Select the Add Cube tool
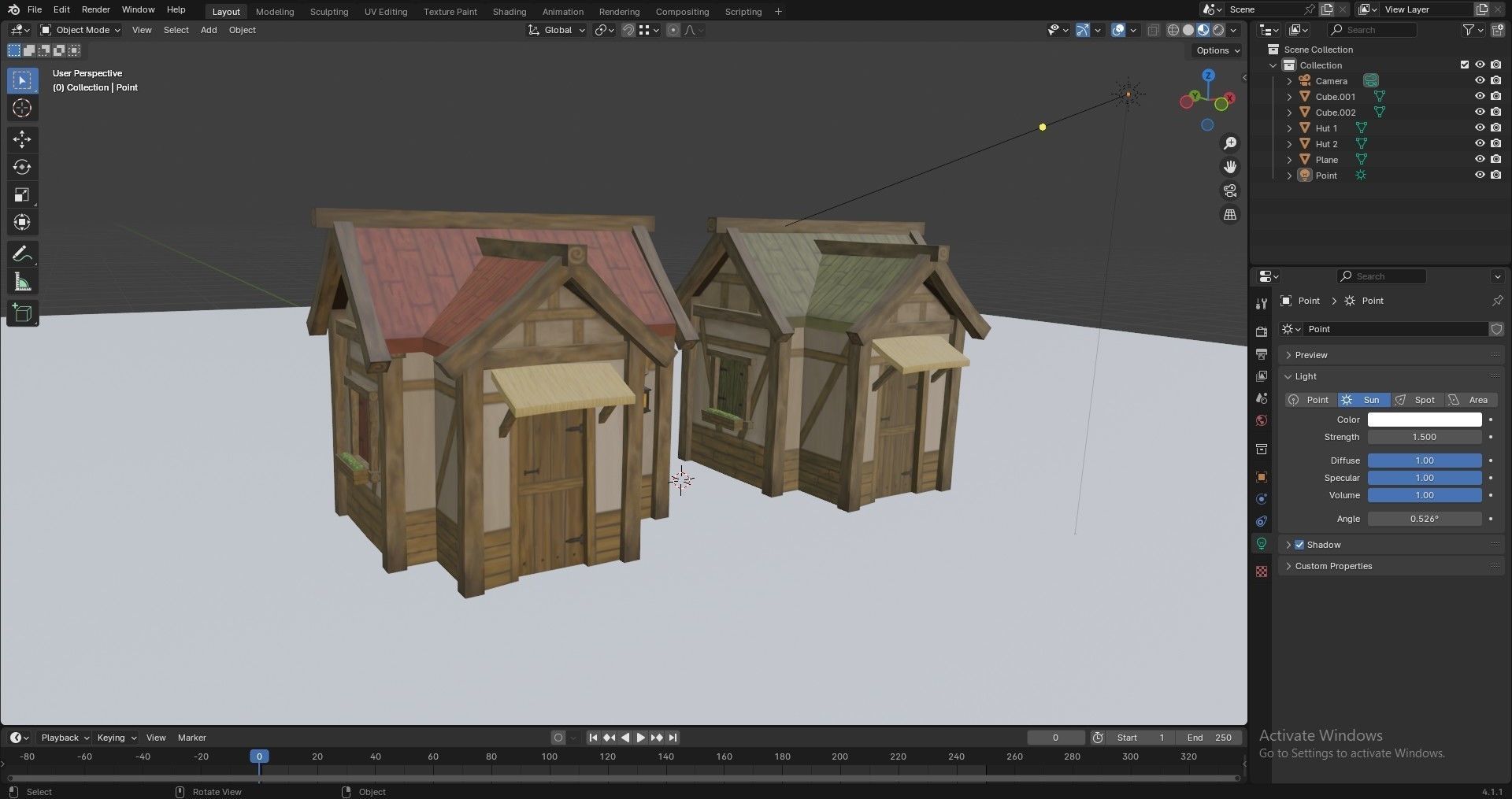1512x799 pixels. pos(22,313)
